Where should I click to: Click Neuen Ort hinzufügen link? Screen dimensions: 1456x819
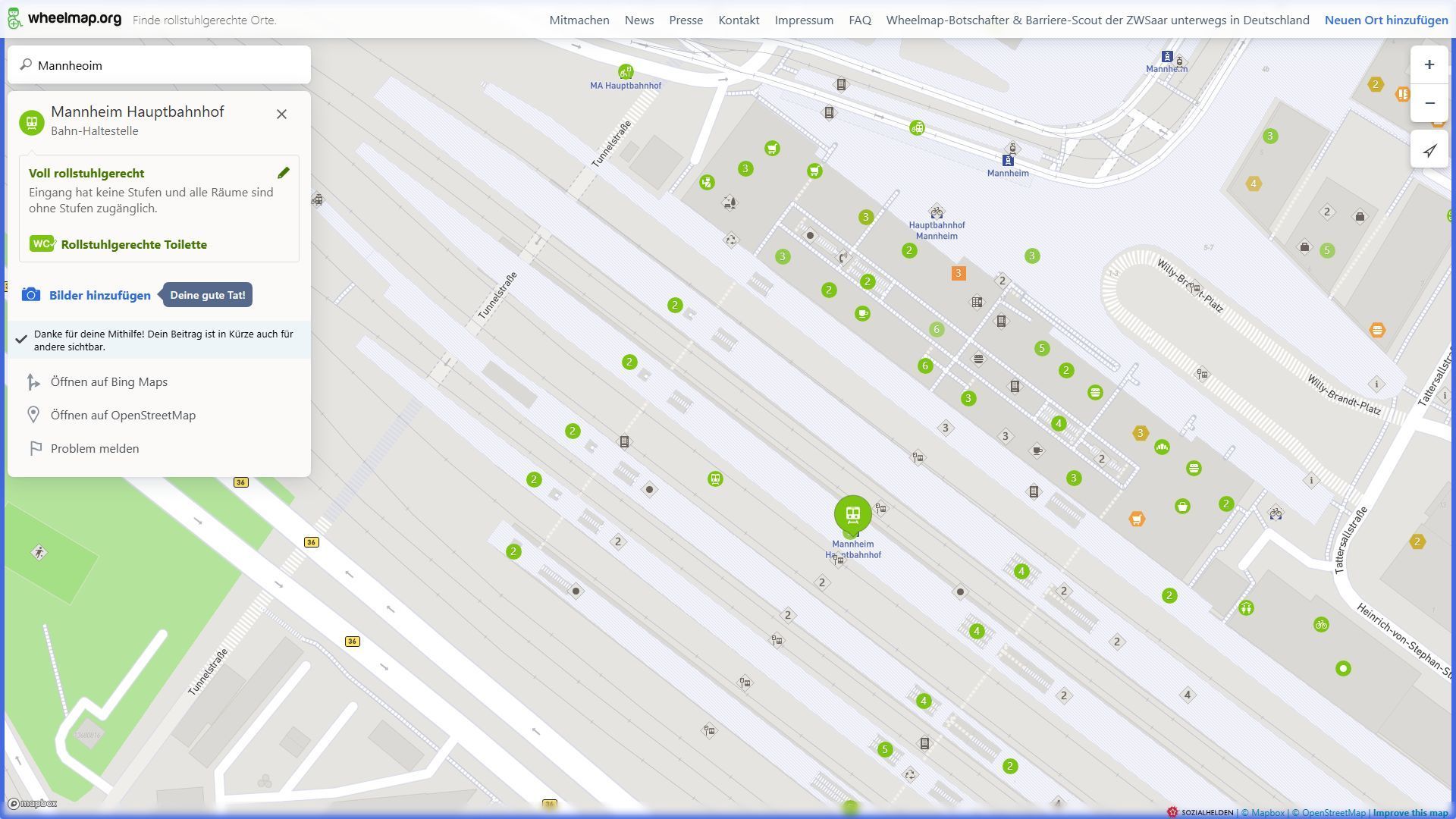coord(1385,20)
